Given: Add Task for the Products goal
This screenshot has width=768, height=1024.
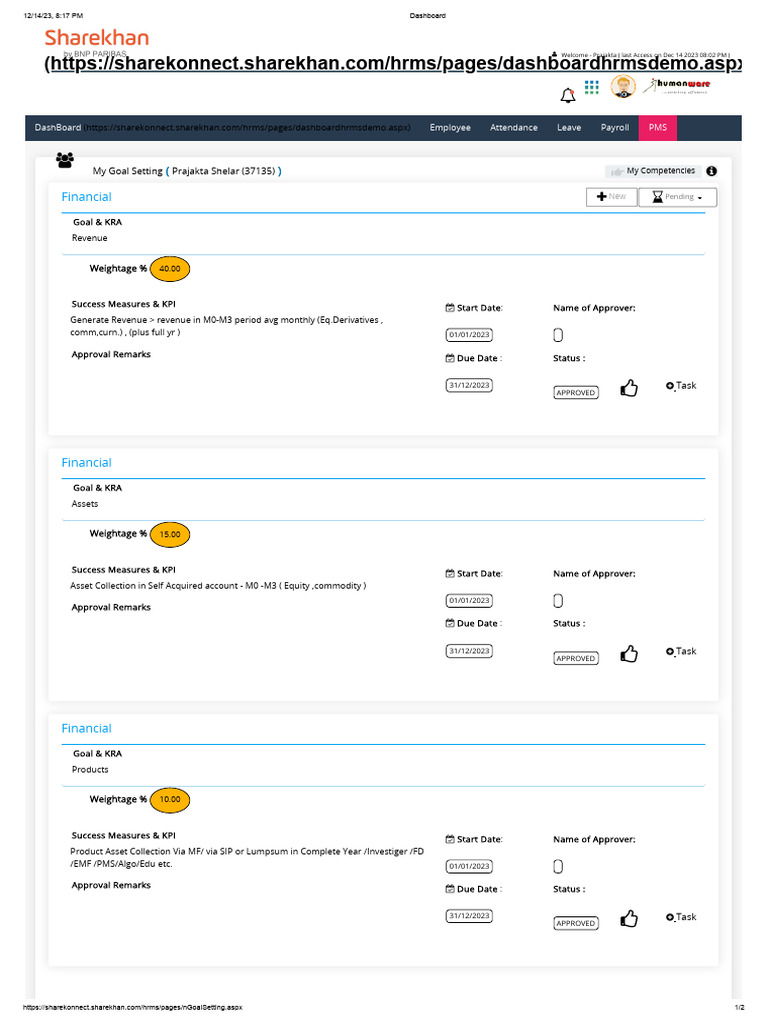Looking at the screenshot, I should pos(681,917).
